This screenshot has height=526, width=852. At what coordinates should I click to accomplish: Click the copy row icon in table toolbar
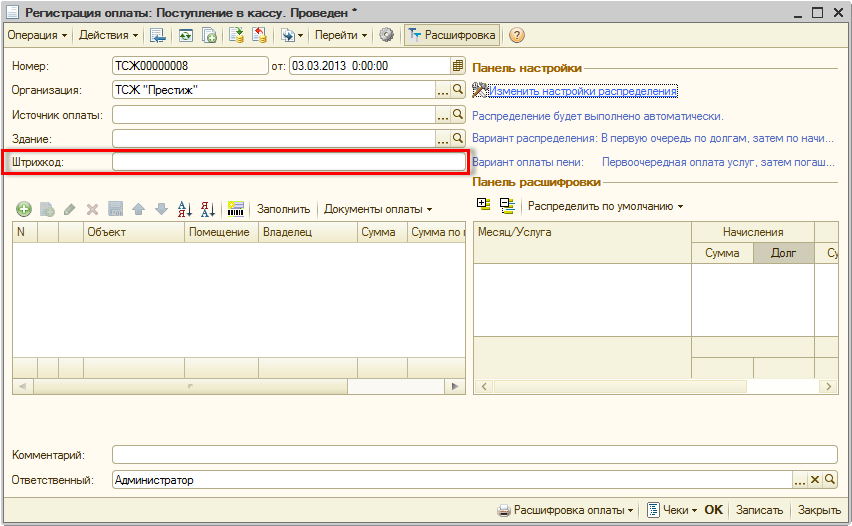tap(47, 209)
